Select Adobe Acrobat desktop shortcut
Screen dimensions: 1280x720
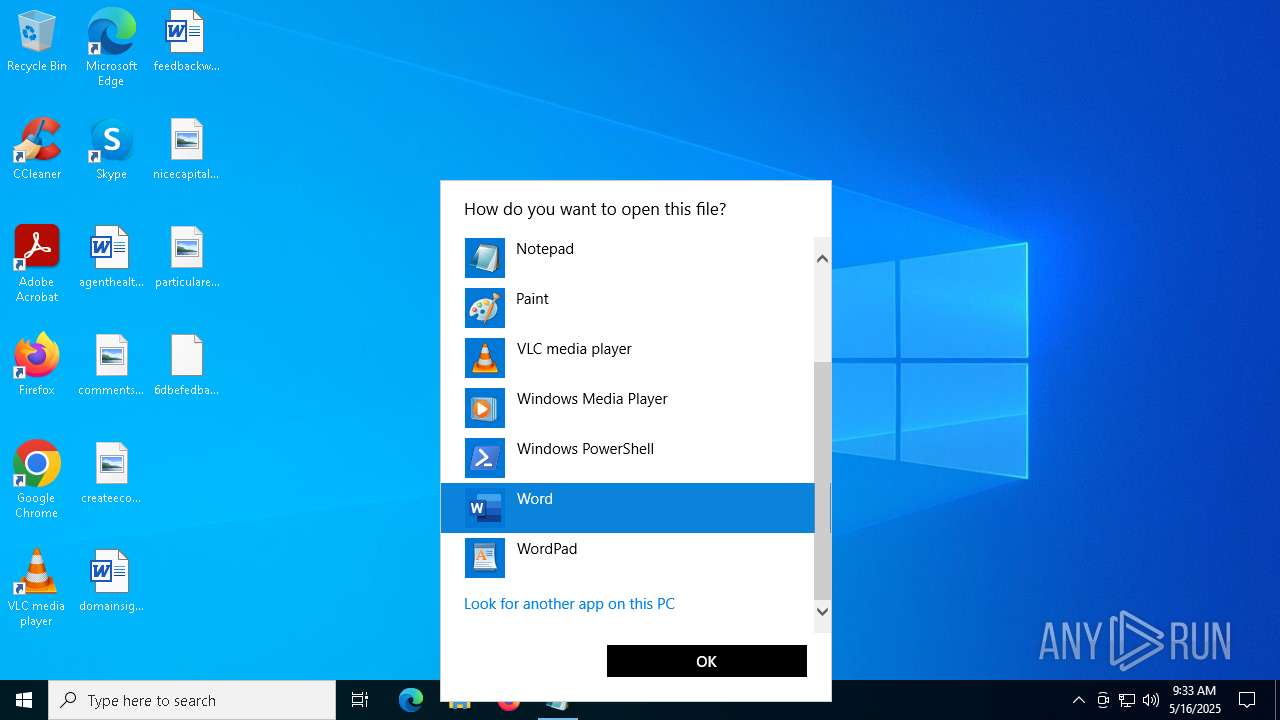37,264
